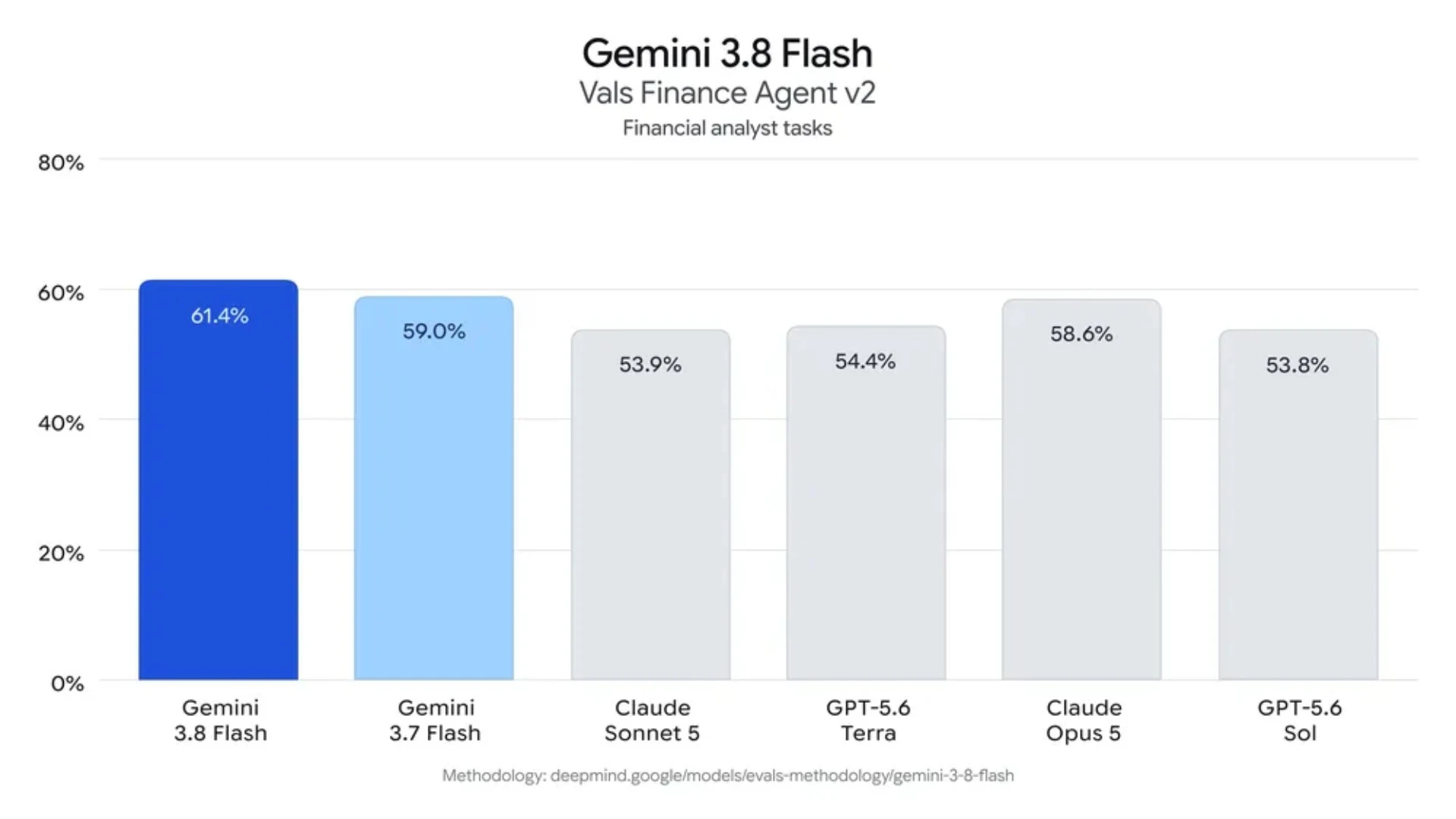The height and width of the screenshot is (819, 1456).
Task: Click the 53.9% value label
Action: coord(650,365)
